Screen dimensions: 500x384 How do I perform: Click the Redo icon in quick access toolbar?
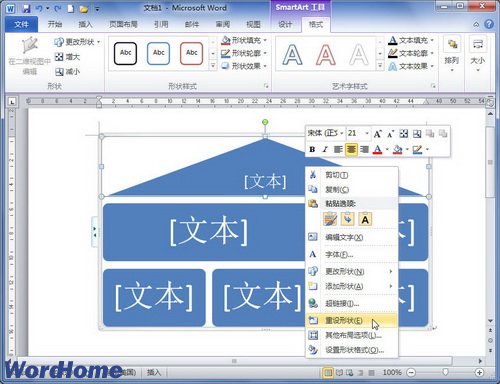pos(58,9)
